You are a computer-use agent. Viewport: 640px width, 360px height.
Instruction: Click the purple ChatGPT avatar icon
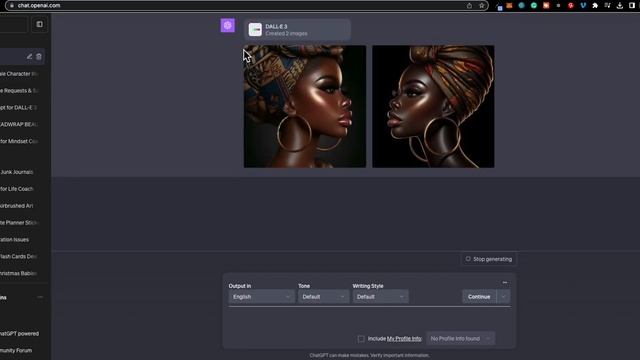(228, 25)
